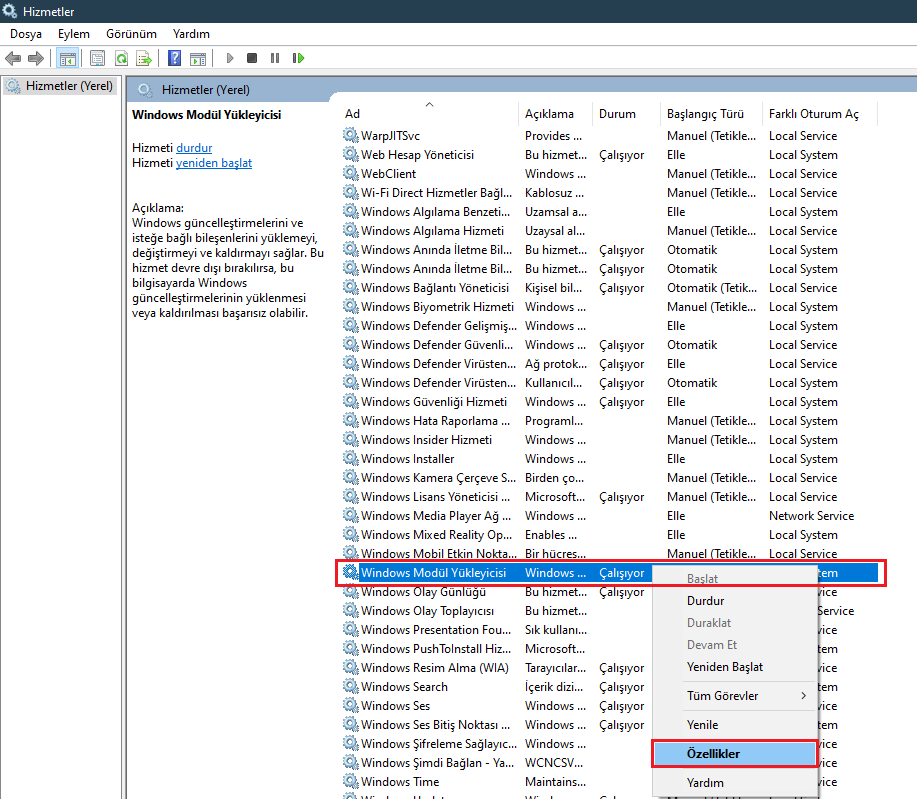Click the gear icon beside Web Hesap Yöneticisi
This screenshot has height=799, width=917.
[x=351, y=154]
